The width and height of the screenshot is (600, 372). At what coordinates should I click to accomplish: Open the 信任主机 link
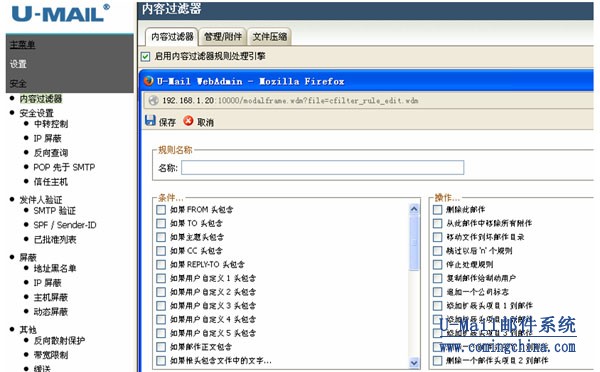pos(51,182)
